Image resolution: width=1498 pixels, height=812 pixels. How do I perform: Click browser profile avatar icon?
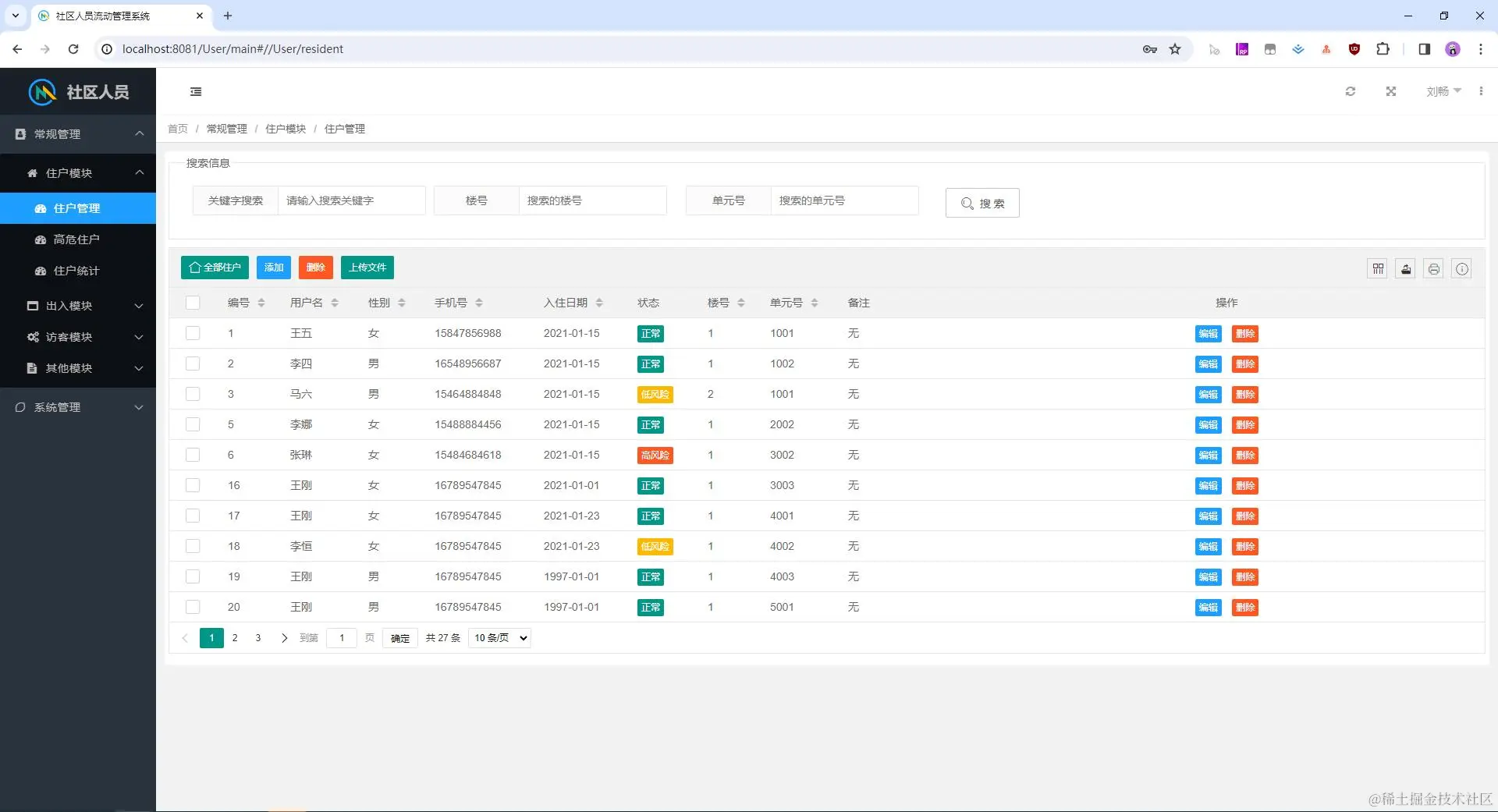click(x=1453, y=49)
